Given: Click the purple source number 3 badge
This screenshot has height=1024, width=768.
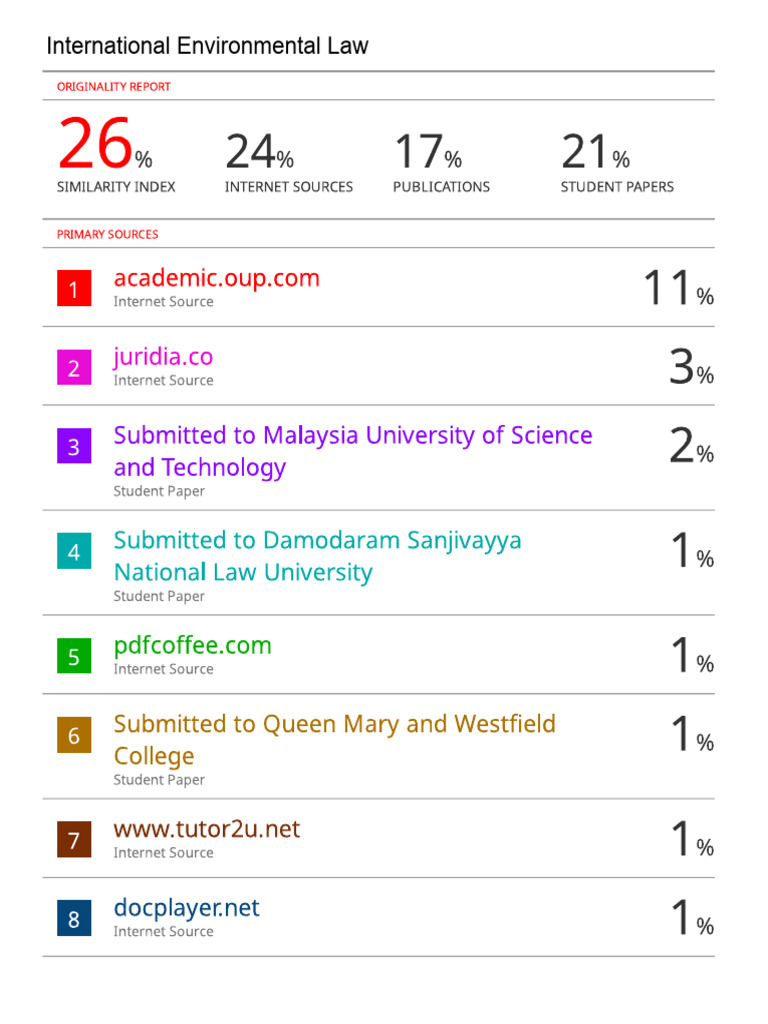Looking at the screenshot, I should pos(74,447).
